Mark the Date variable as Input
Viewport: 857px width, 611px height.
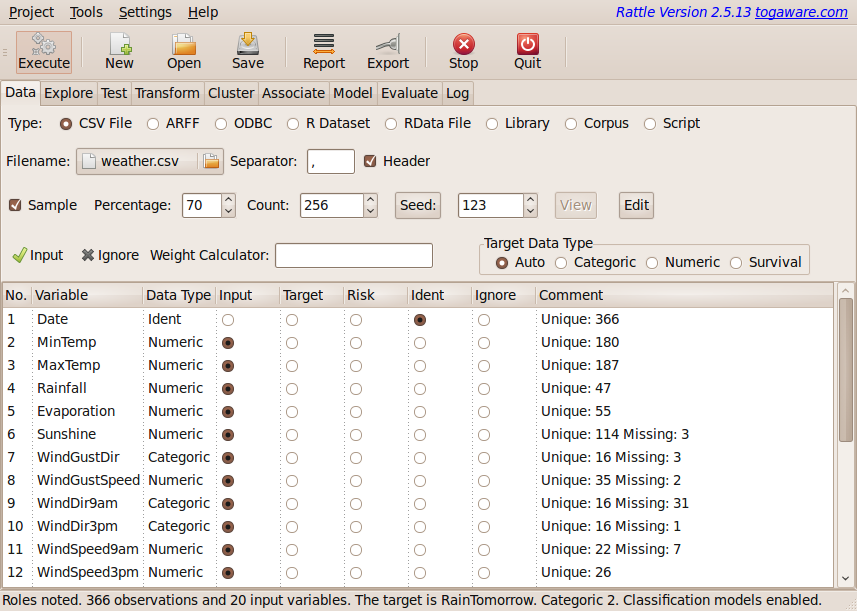coord(227,319)
